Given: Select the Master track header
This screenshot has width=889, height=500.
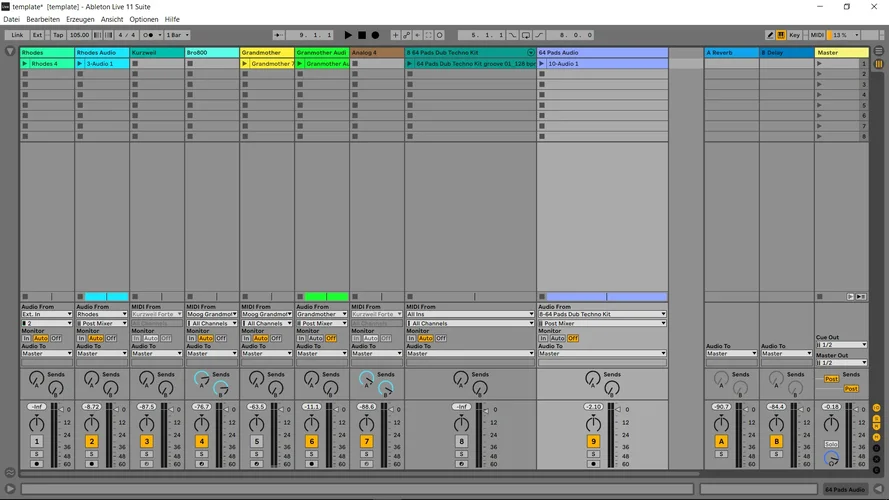Looking at the screenshot, I should point(841,52).
